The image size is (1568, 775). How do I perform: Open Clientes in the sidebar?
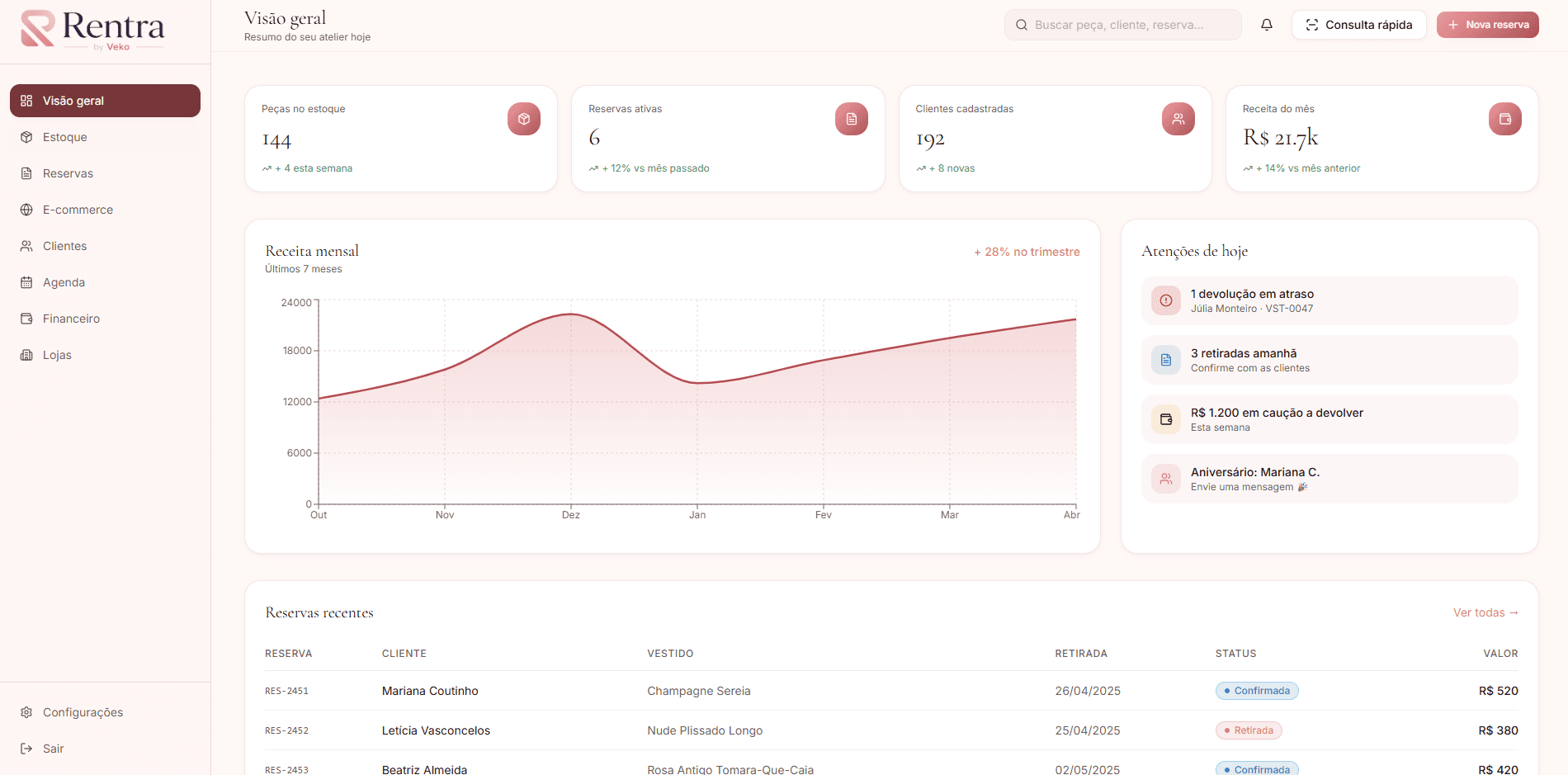[105, 246]
